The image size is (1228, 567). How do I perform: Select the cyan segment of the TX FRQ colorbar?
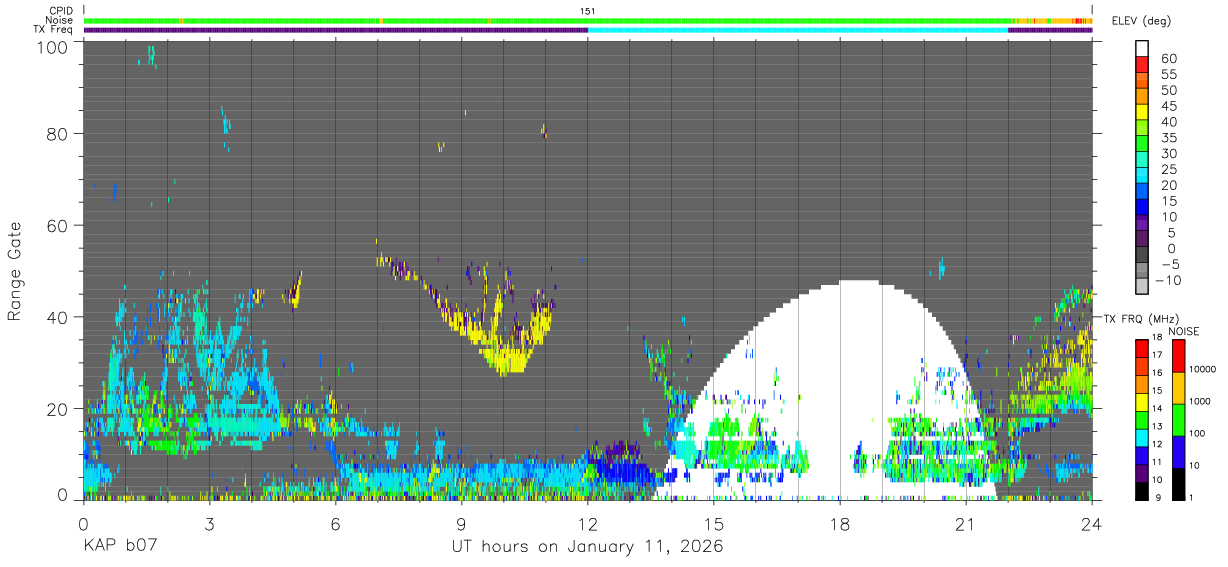tap(1140, 437)
